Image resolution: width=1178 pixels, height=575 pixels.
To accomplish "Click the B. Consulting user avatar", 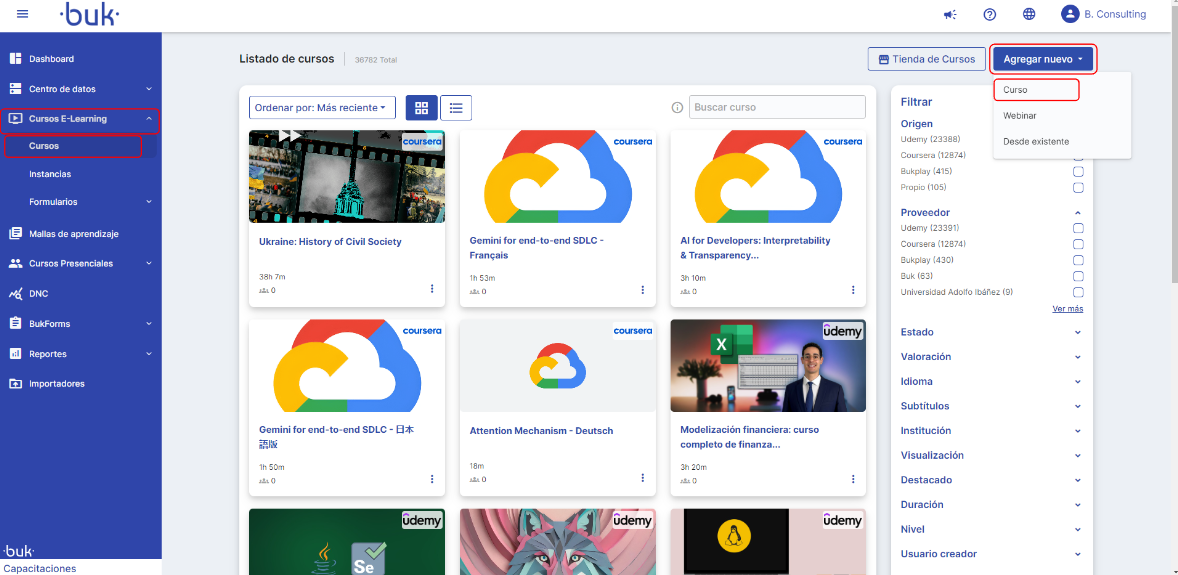I will point(1070,14).
